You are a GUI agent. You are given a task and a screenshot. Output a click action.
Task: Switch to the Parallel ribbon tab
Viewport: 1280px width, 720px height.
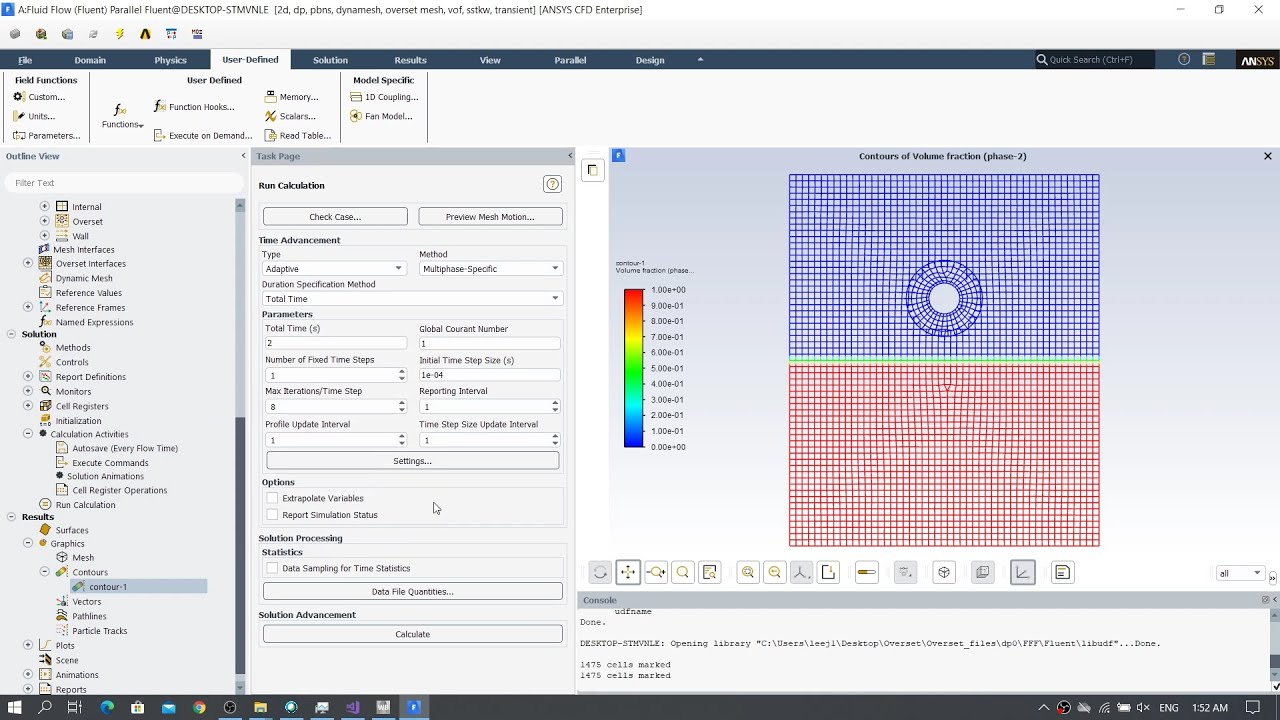570,60
